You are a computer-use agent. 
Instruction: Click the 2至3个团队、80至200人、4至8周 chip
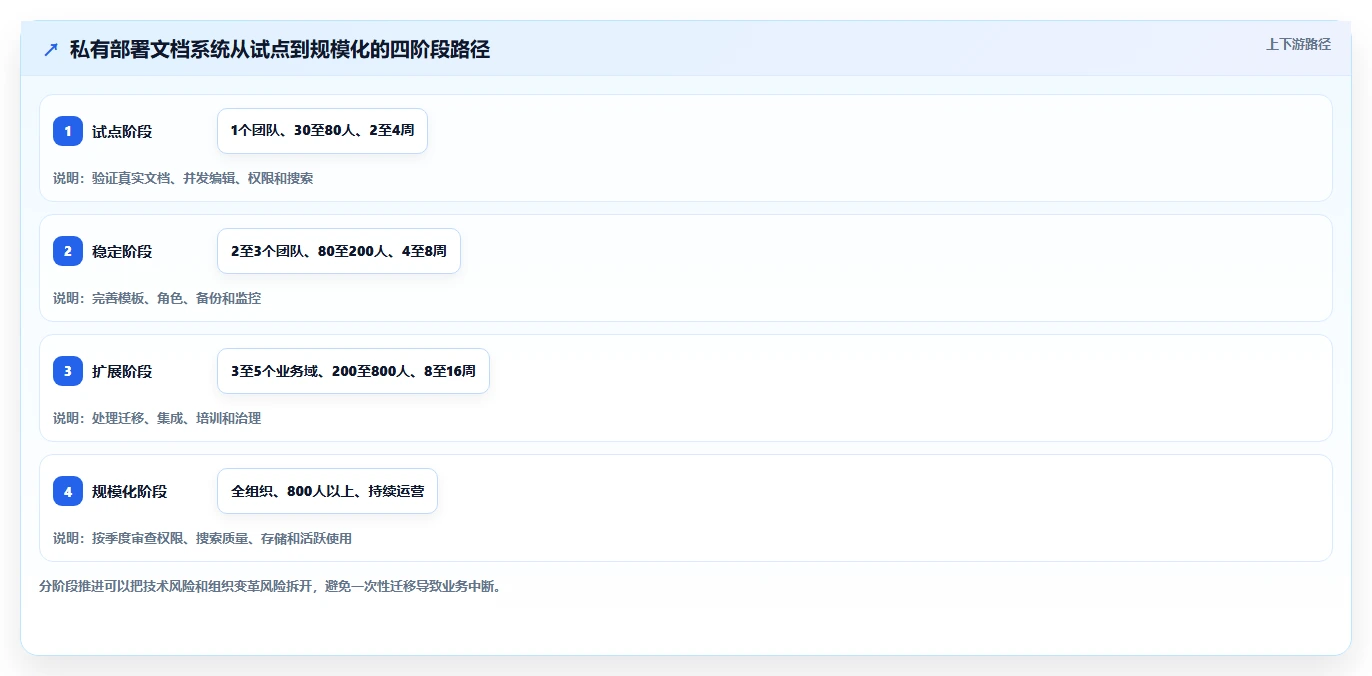339,251
